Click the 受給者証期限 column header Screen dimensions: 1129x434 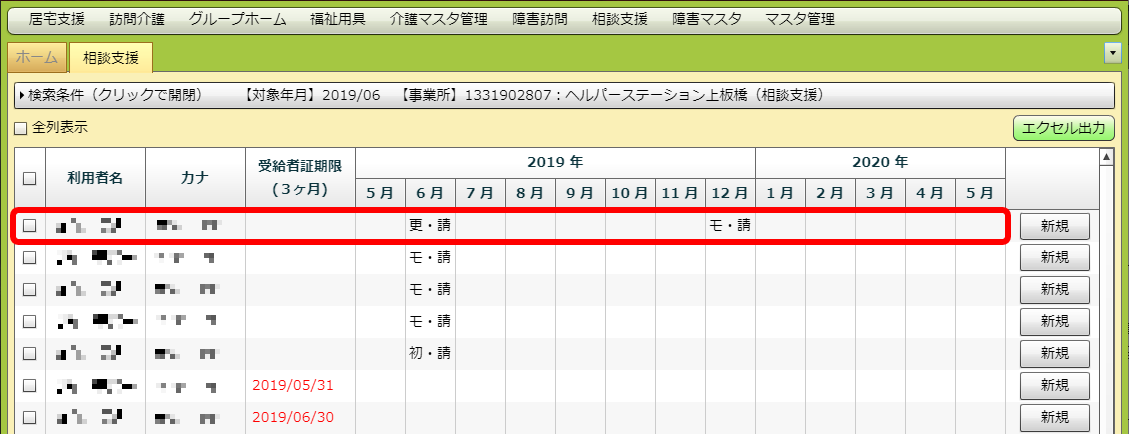[300, 177]
